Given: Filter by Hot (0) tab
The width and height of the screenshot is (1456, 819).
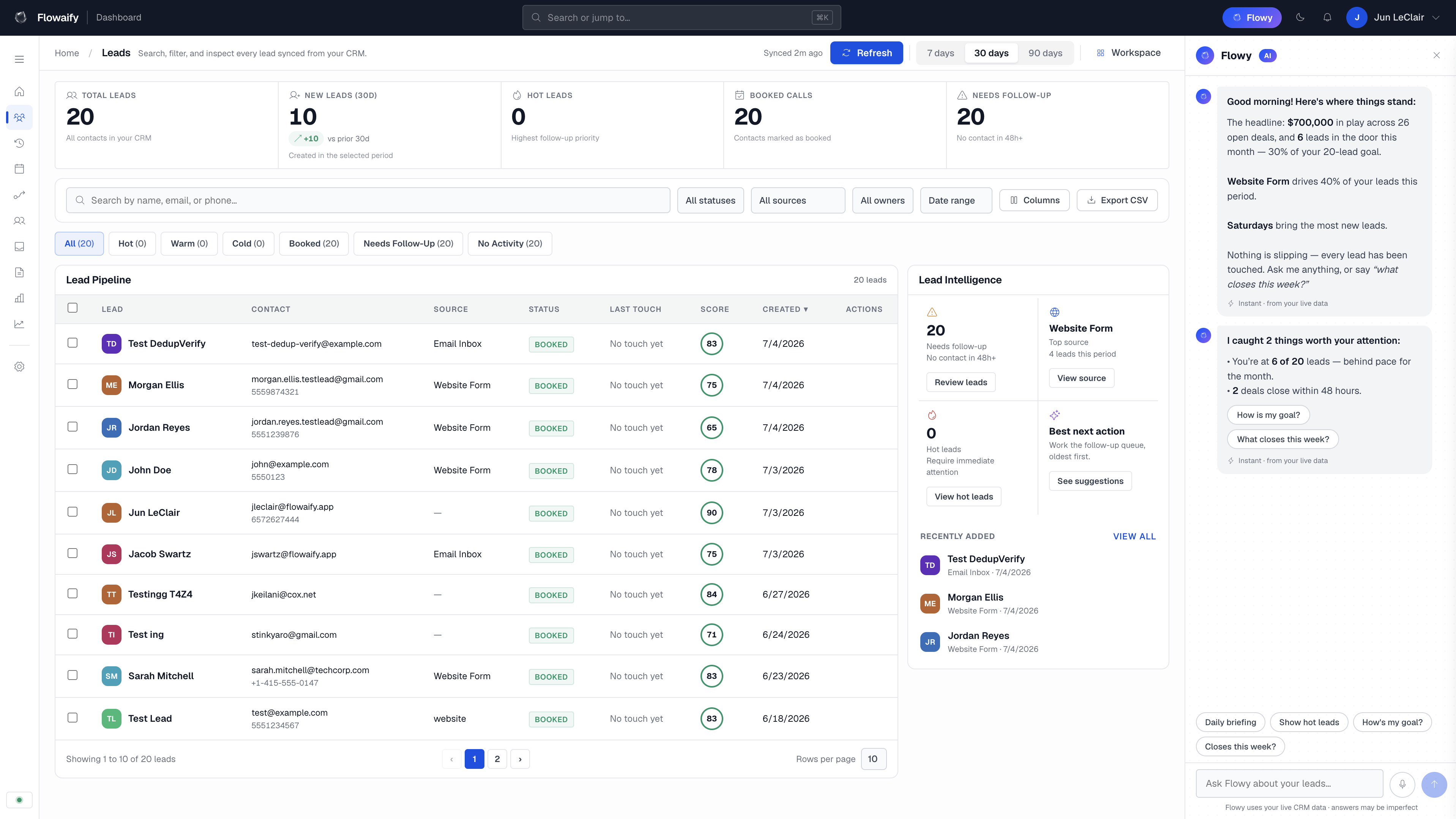Looking at the screenshot, I should coord(132,244).
